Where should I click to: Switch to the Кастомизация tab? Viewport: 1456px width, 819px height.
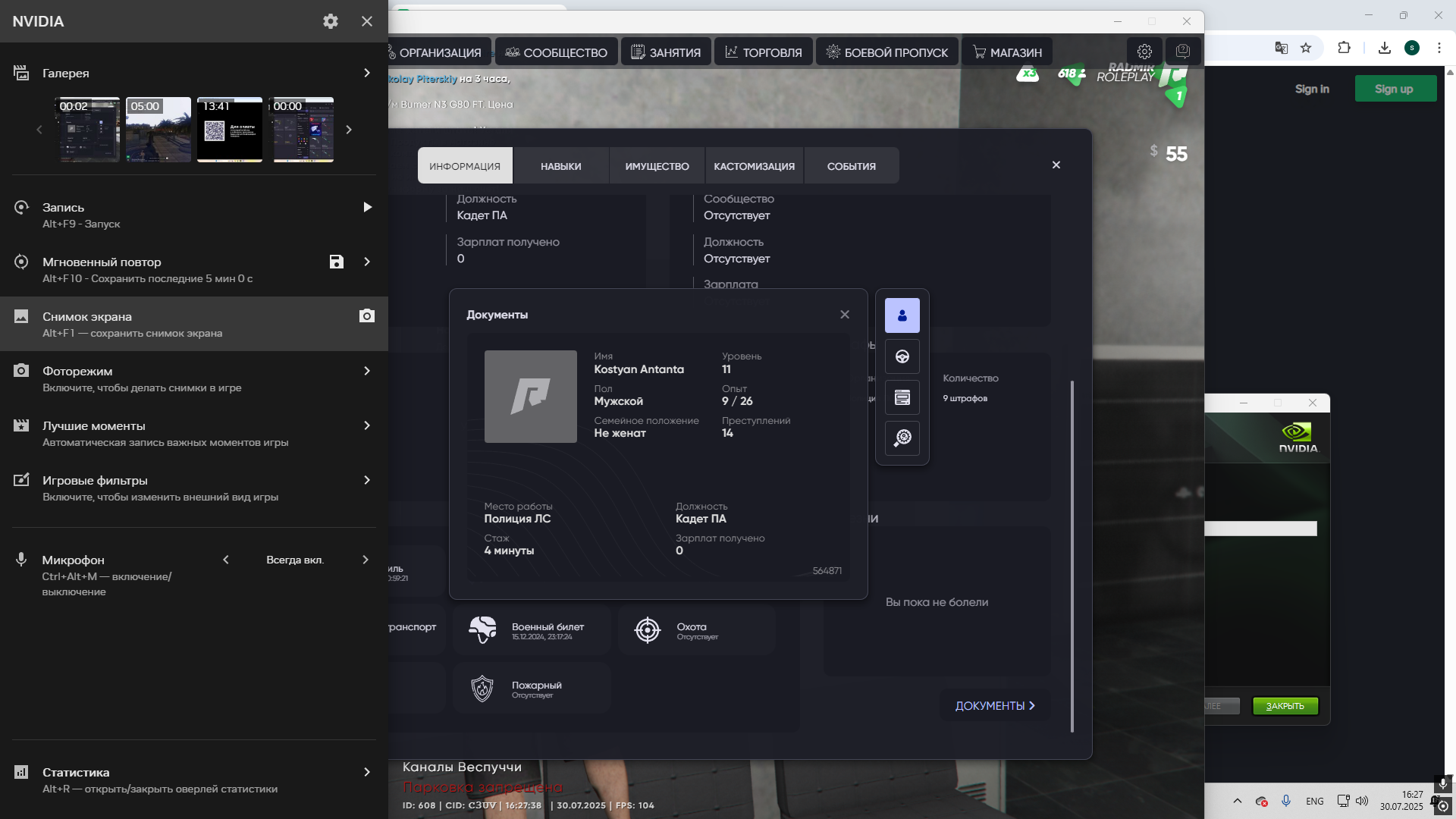[x=755, y=165]
